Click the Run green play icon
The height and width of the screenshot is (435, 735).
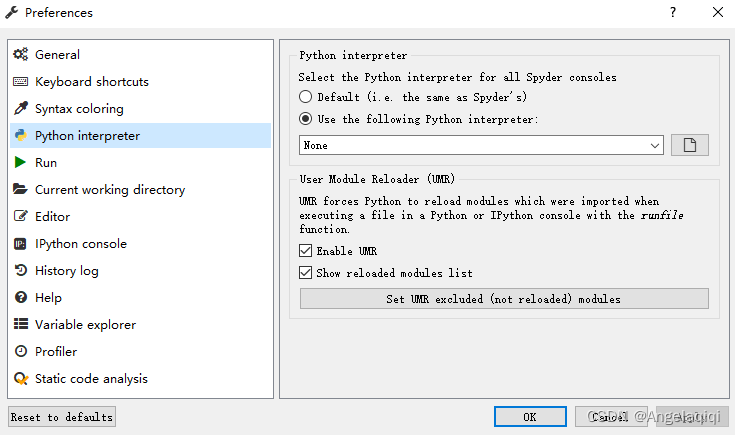coord(20,163)
